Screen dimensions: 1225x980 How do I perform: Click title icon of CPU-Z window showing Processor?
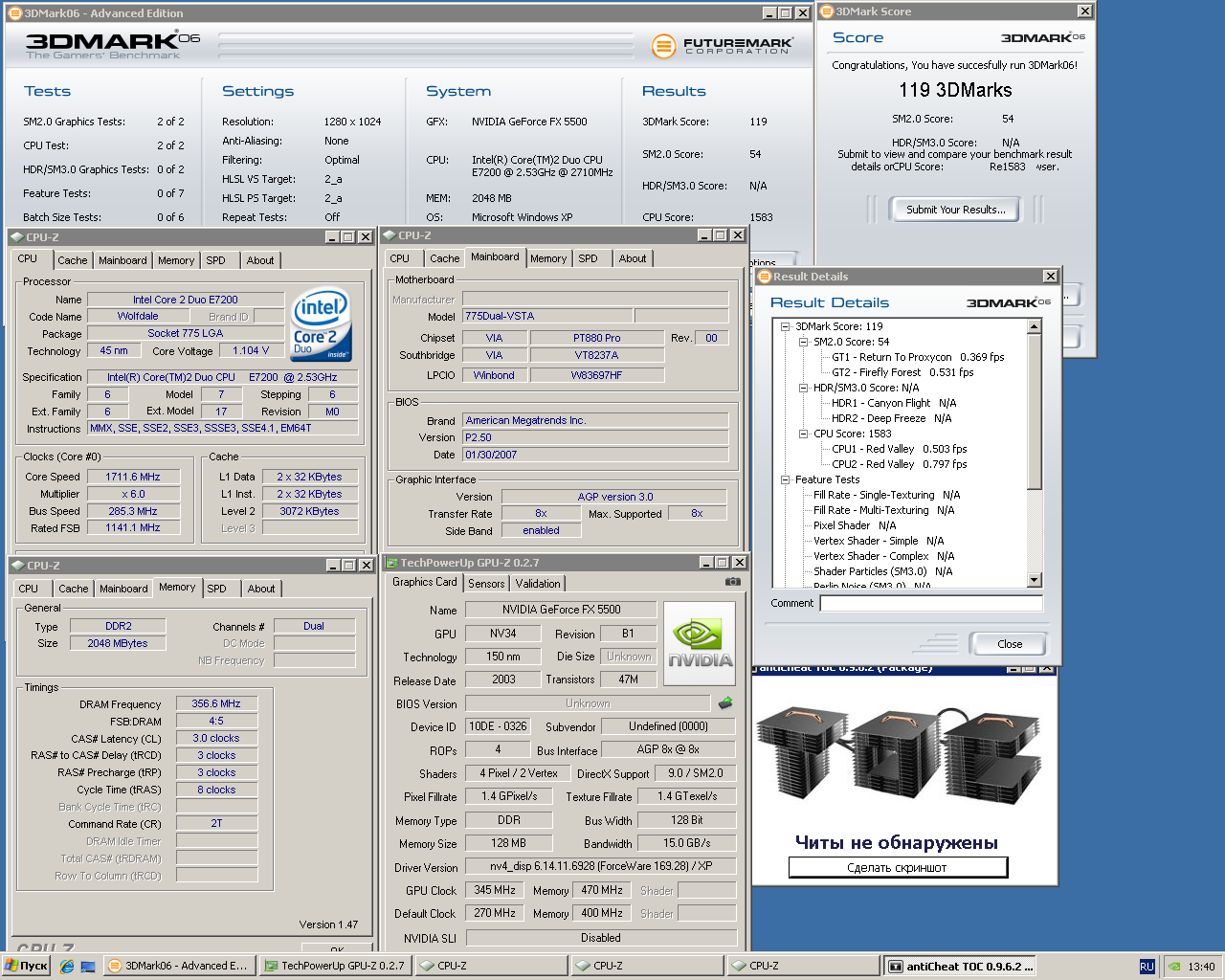[x=17, y=237]
